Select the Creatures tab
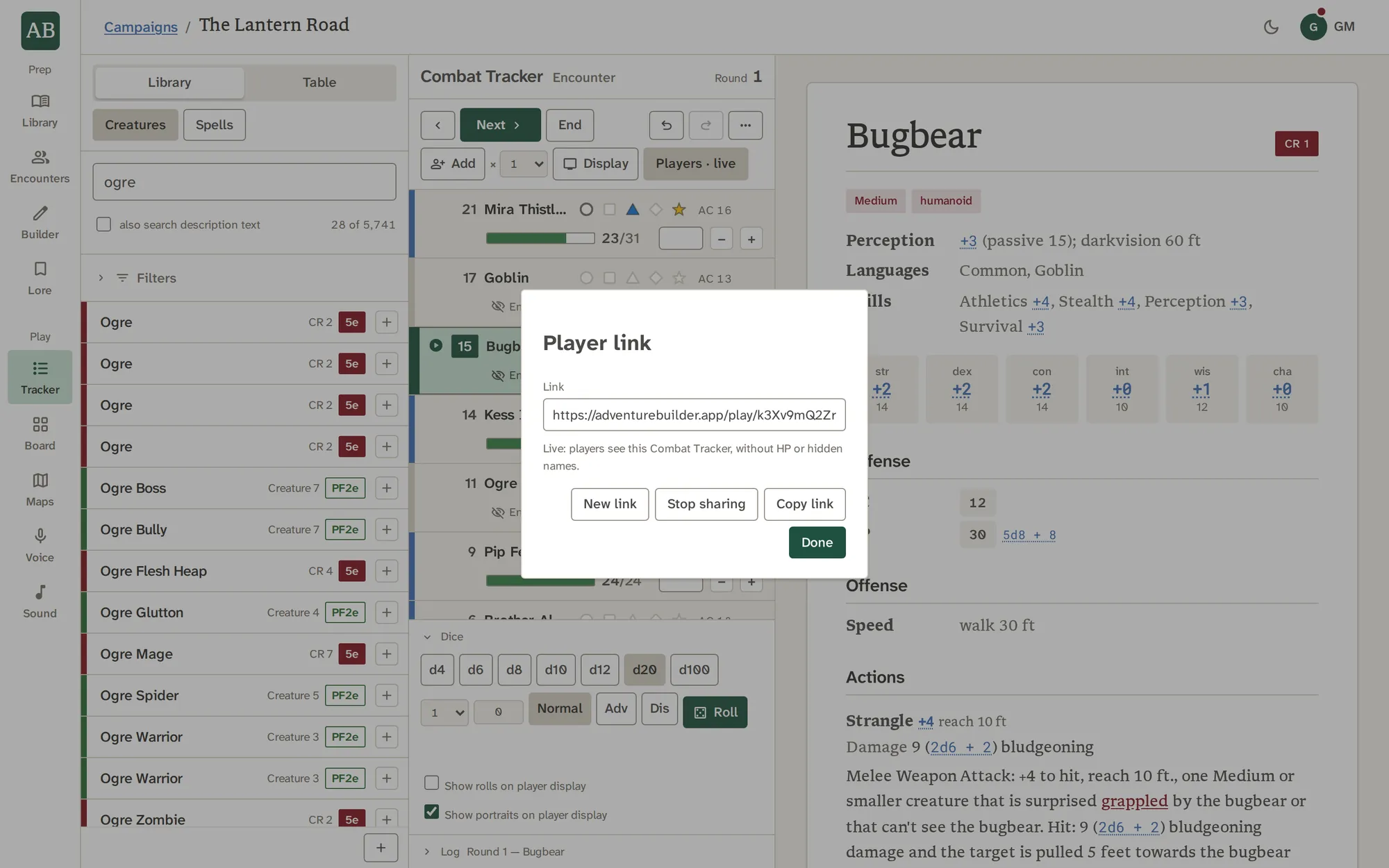 tap(135, 125)
